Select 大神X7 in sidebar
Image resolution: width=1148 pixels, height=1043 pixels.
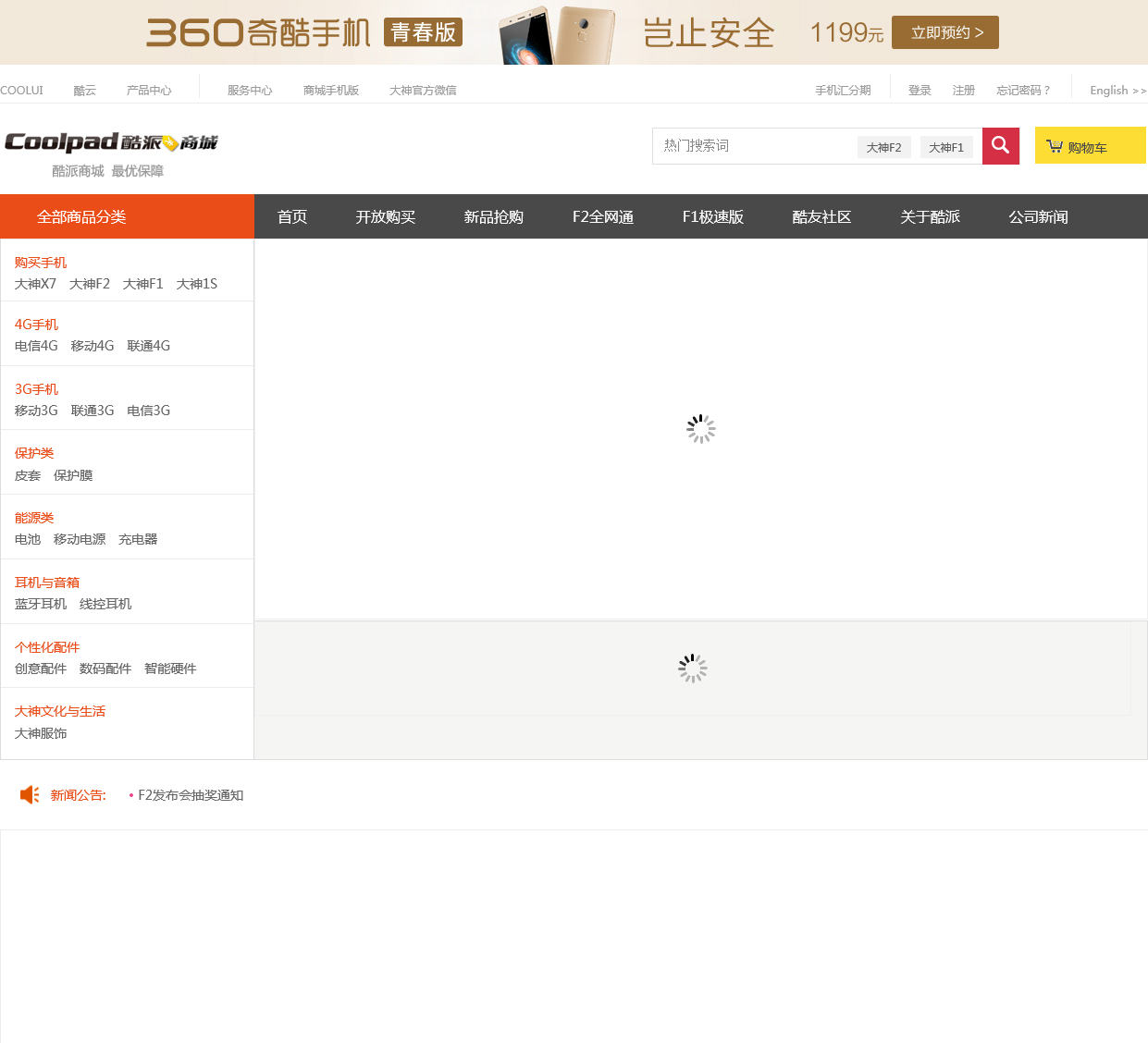35,284
